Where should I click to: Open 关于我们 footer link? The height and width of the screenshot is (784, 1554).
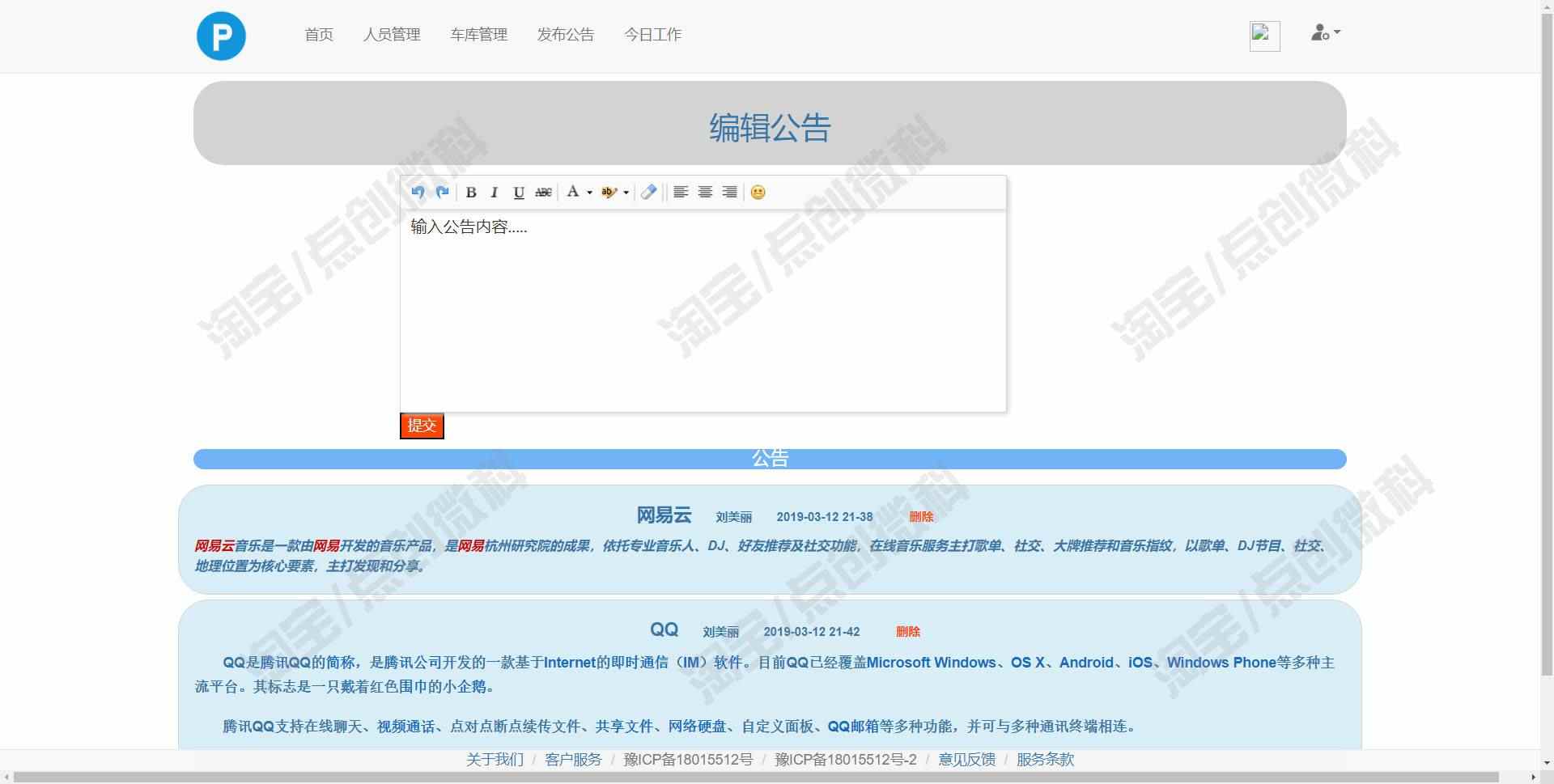495,760
